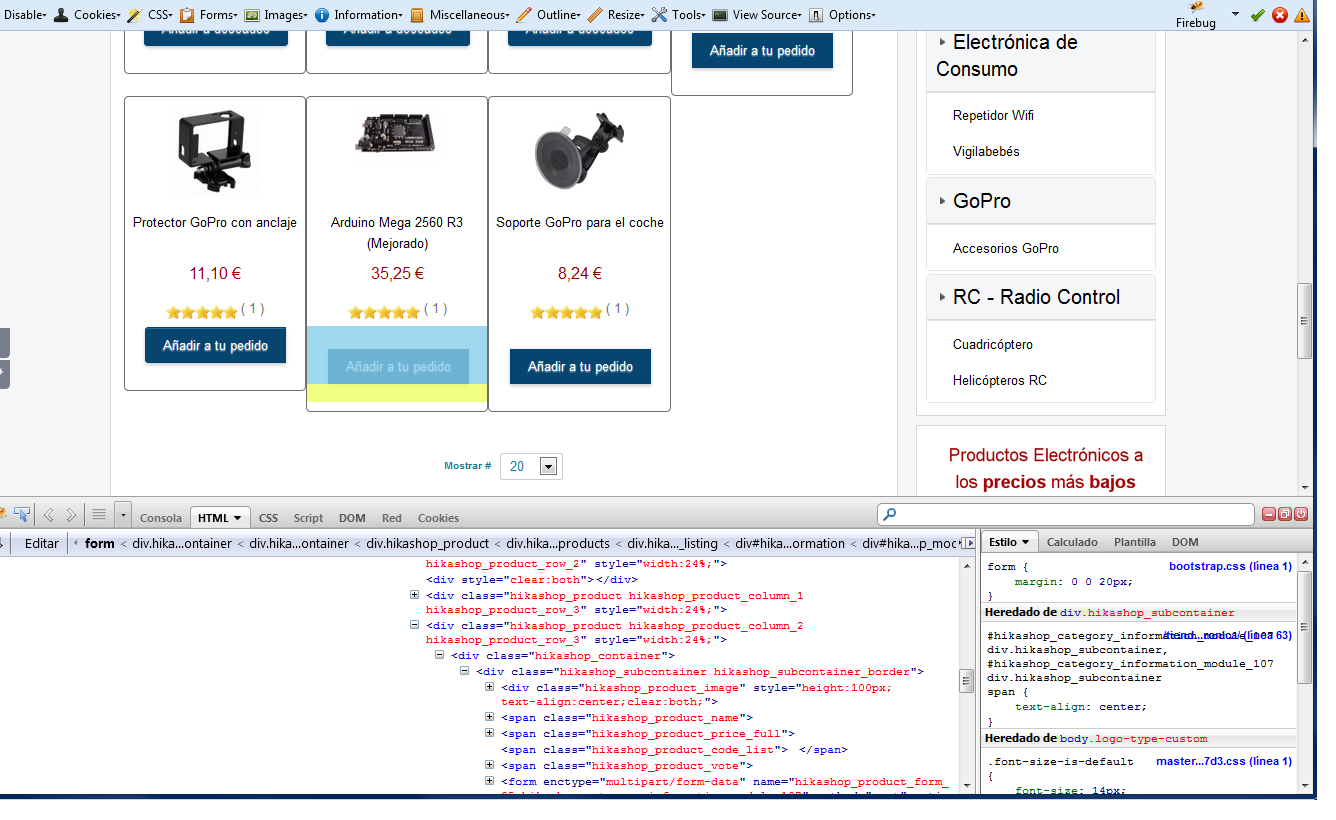This screenshot has height=820, width=1336.
Task: Select the HTML panel tab
Action: pos(220,517)
